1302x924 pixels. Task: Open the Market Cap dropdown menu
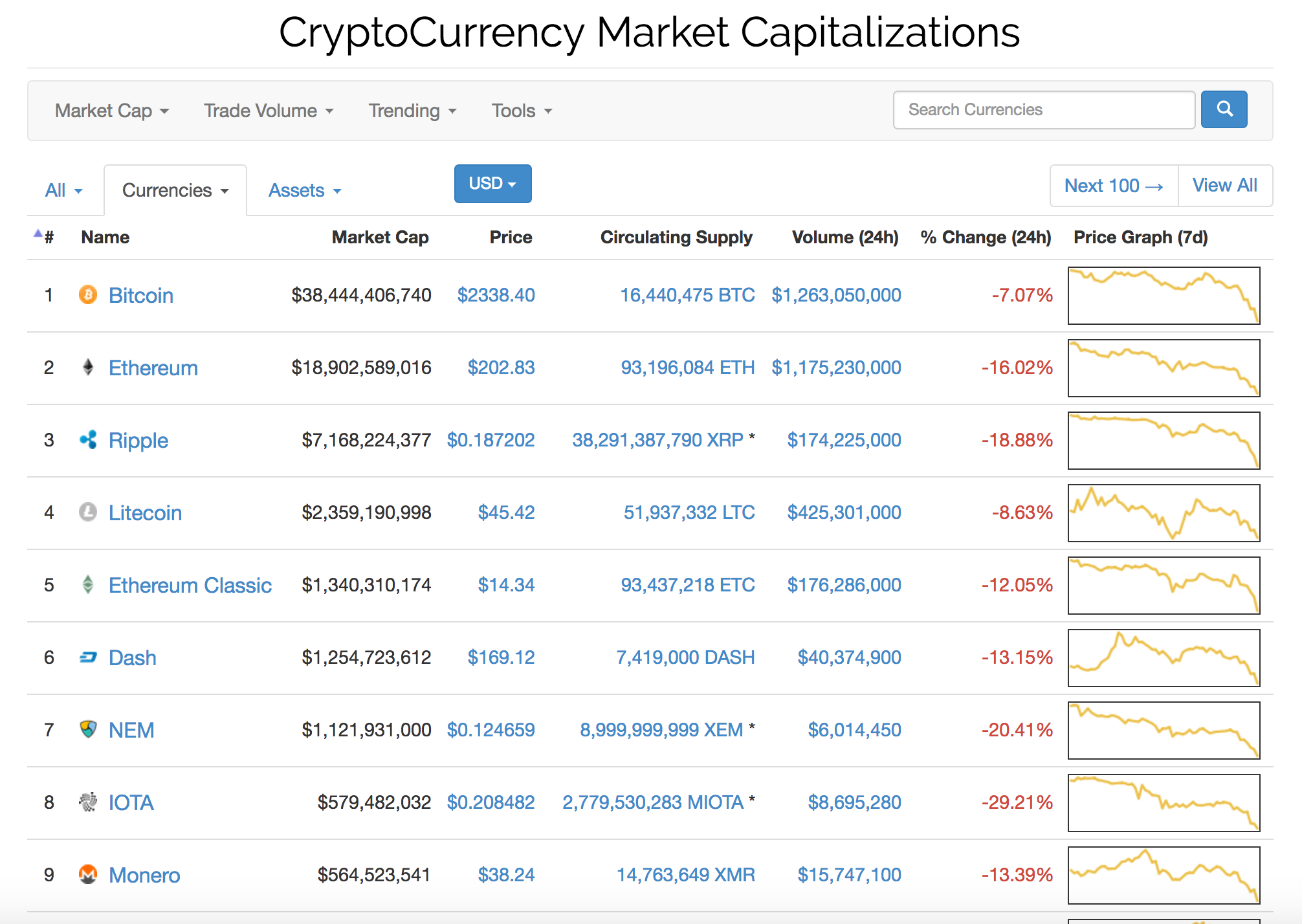[x=112, y=111]
